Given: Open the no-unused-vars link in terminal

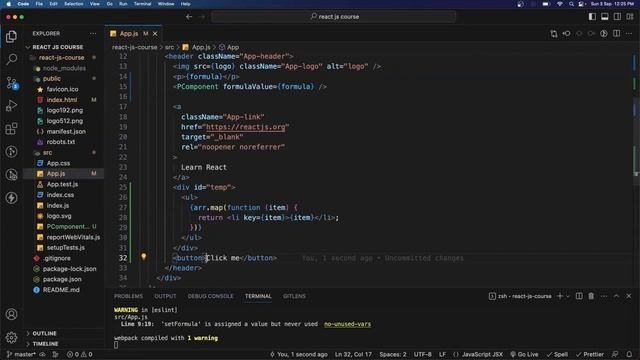Looking at the screenshot, I should pos(347,324).
